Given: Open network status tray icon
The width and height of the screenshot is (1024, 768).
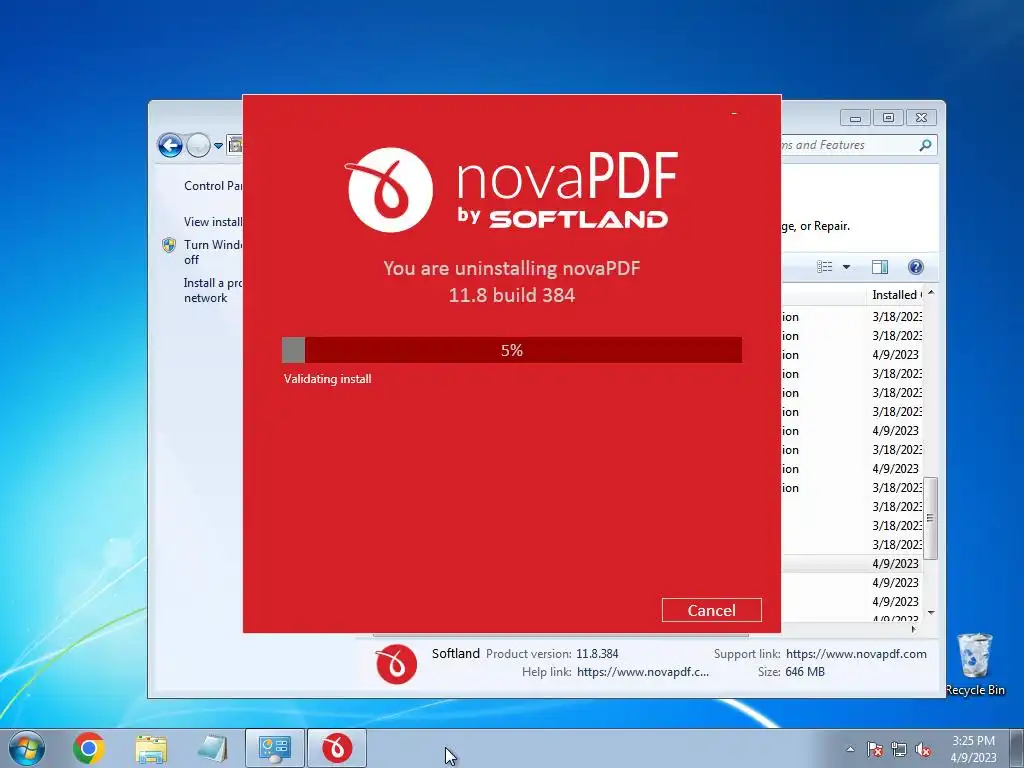Looking at the screenshot, I should coord(899,749).
